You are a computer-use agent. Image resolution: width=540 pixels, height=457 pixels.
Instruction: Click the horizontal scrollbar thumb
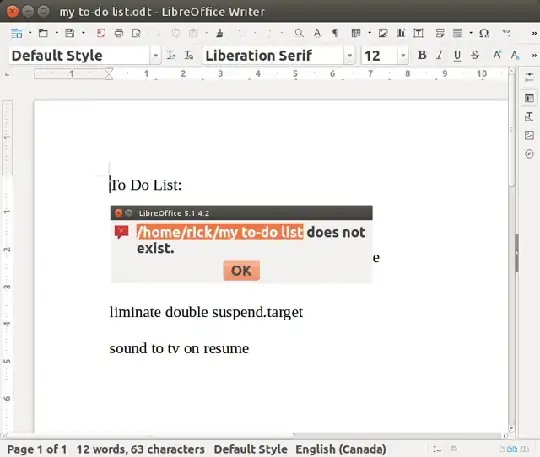[149, 435]
